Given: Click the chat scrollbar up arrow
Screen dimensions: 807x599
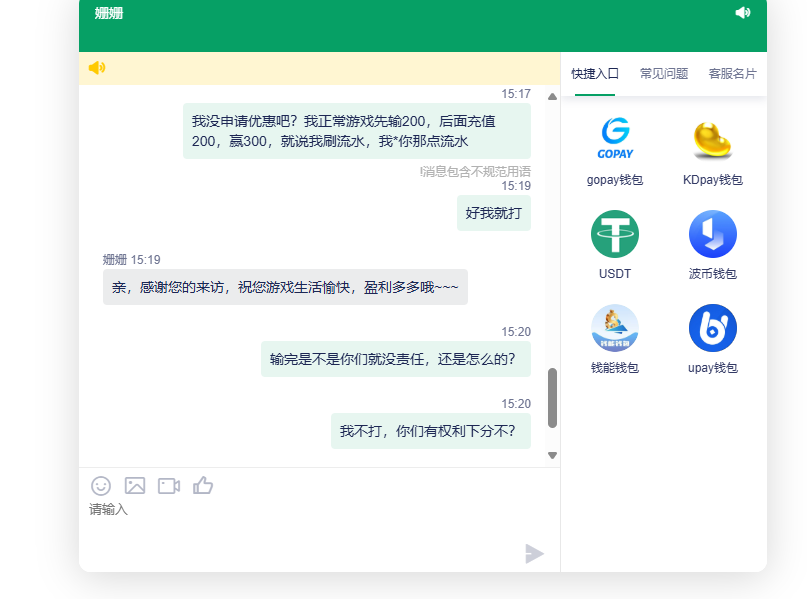Looking at the screenshot, I should click(552, 97).
